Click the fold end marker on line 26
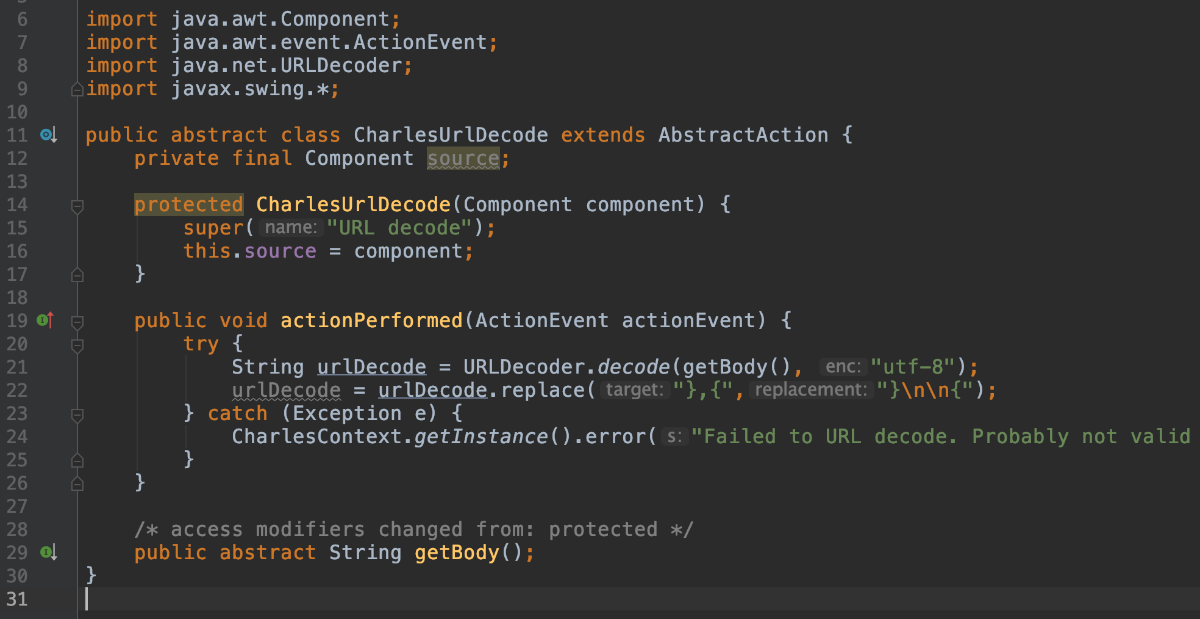The image size is (1200, 619). click(77, 483)
